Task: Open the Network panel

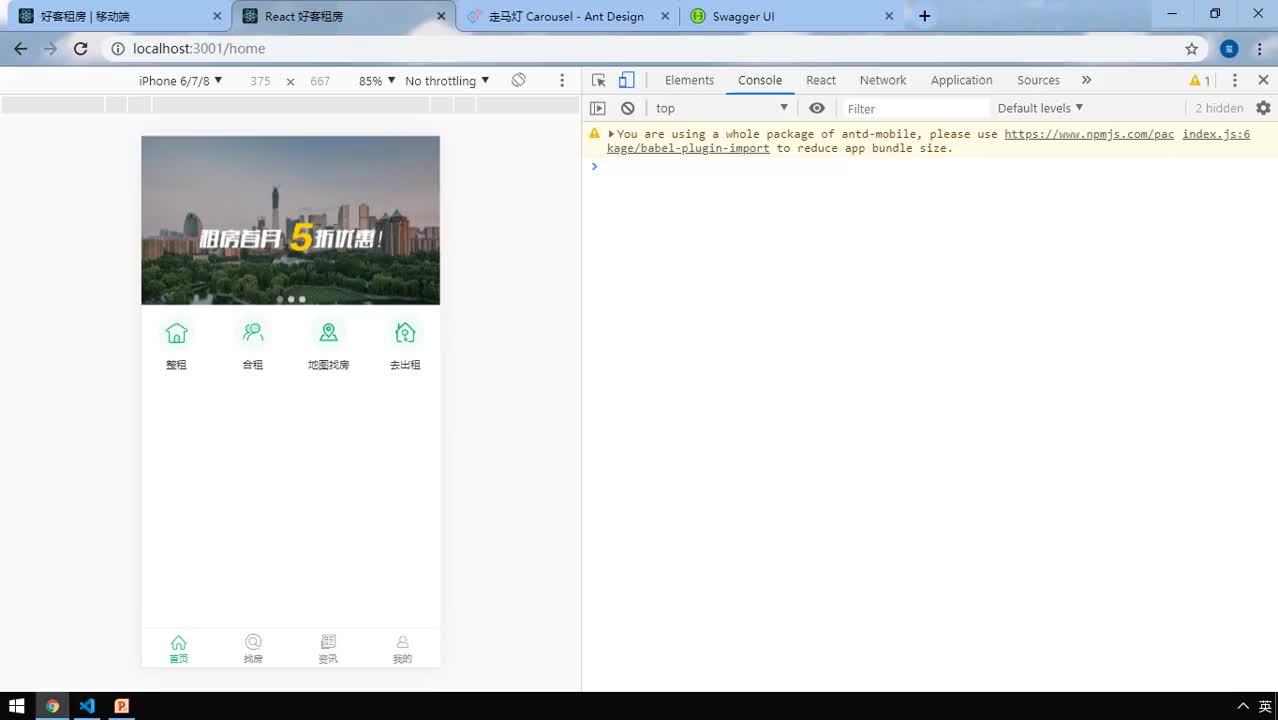Action: 883,80
